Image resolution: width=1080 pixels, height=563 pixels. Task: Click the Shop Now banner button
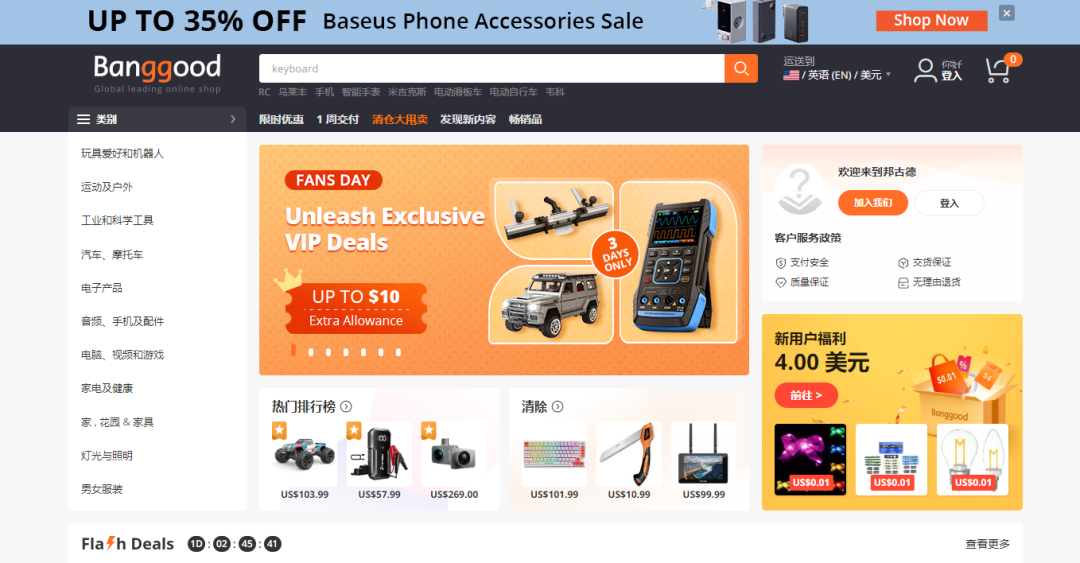(x=931, y=21)
